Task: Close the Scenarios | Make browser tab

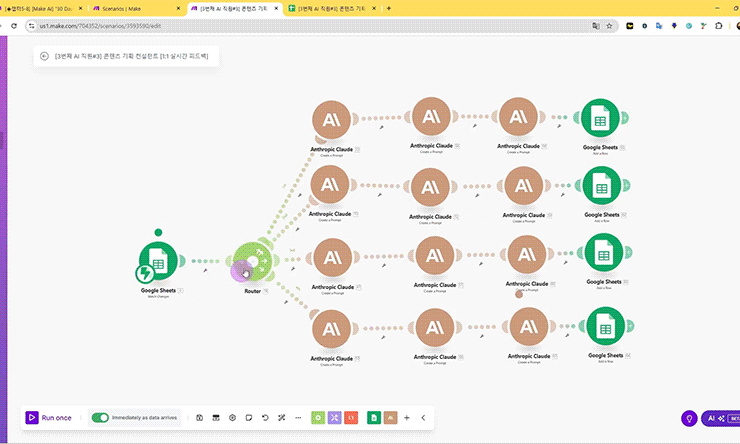Action: (x=178, y=8)
